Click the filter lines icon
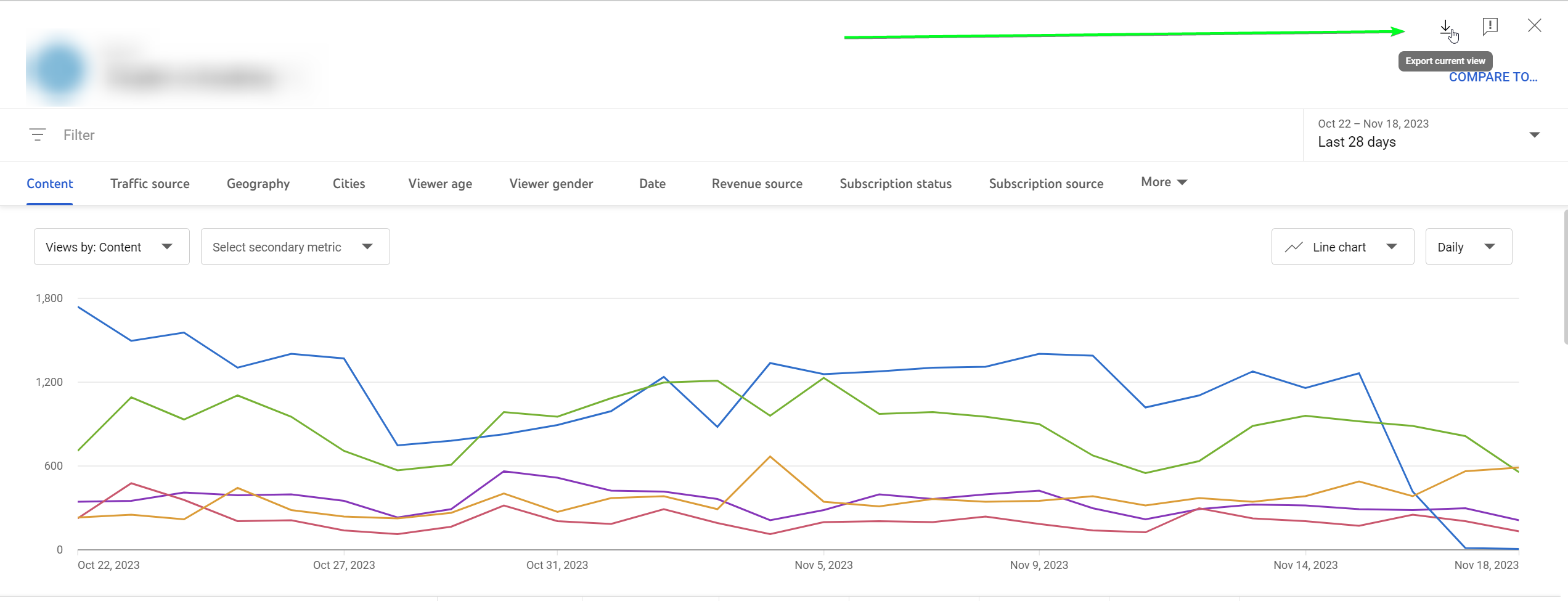This screenshot has width=1568, height=601. (38, 134)
